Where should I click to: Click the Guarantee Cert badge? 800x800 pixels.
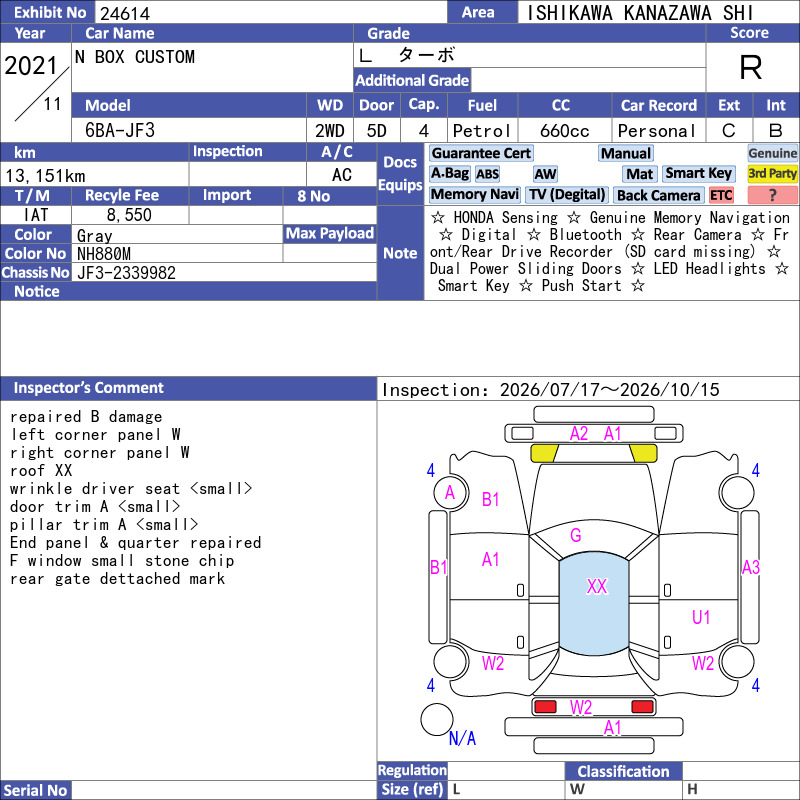(481, 153)
